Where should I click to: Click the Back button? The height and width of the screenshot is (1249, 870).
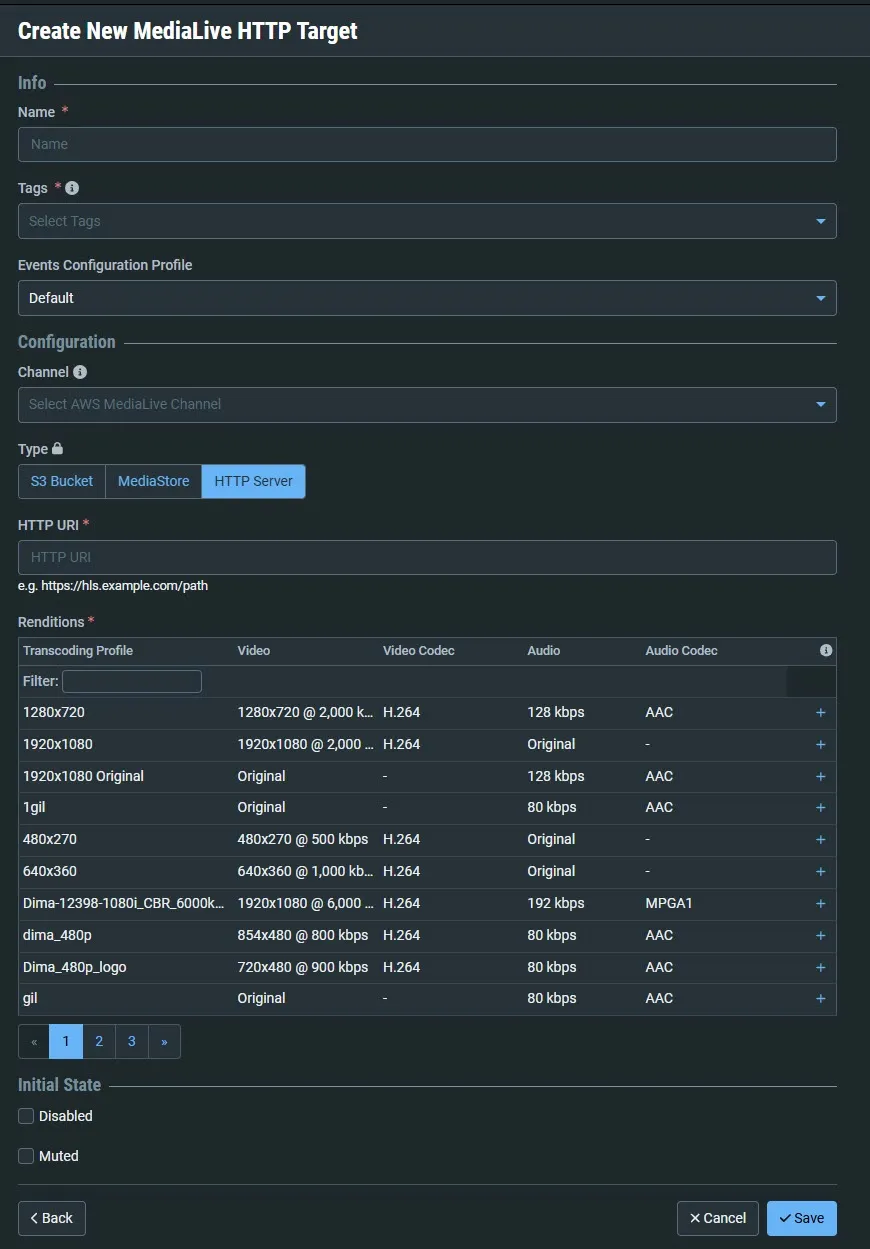(52, 1218)
